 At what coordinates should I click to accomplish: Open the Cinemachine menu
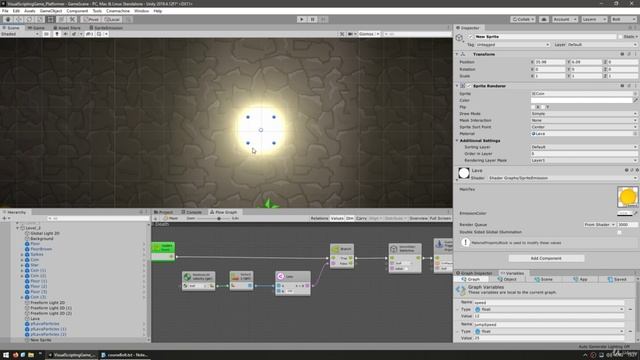[x=118, y=11]
